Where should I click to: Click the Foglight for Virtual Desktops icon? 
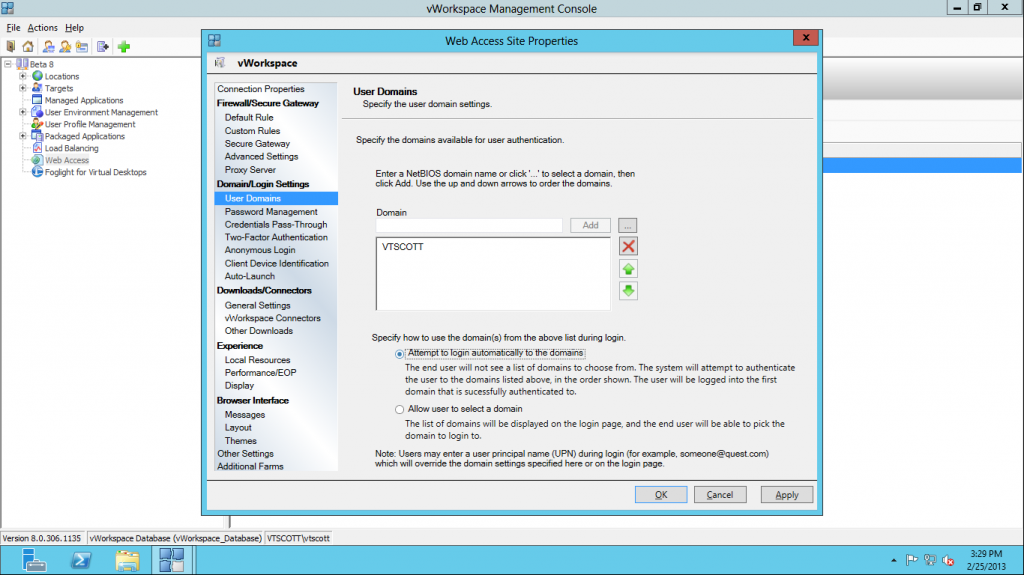point(37,172)
